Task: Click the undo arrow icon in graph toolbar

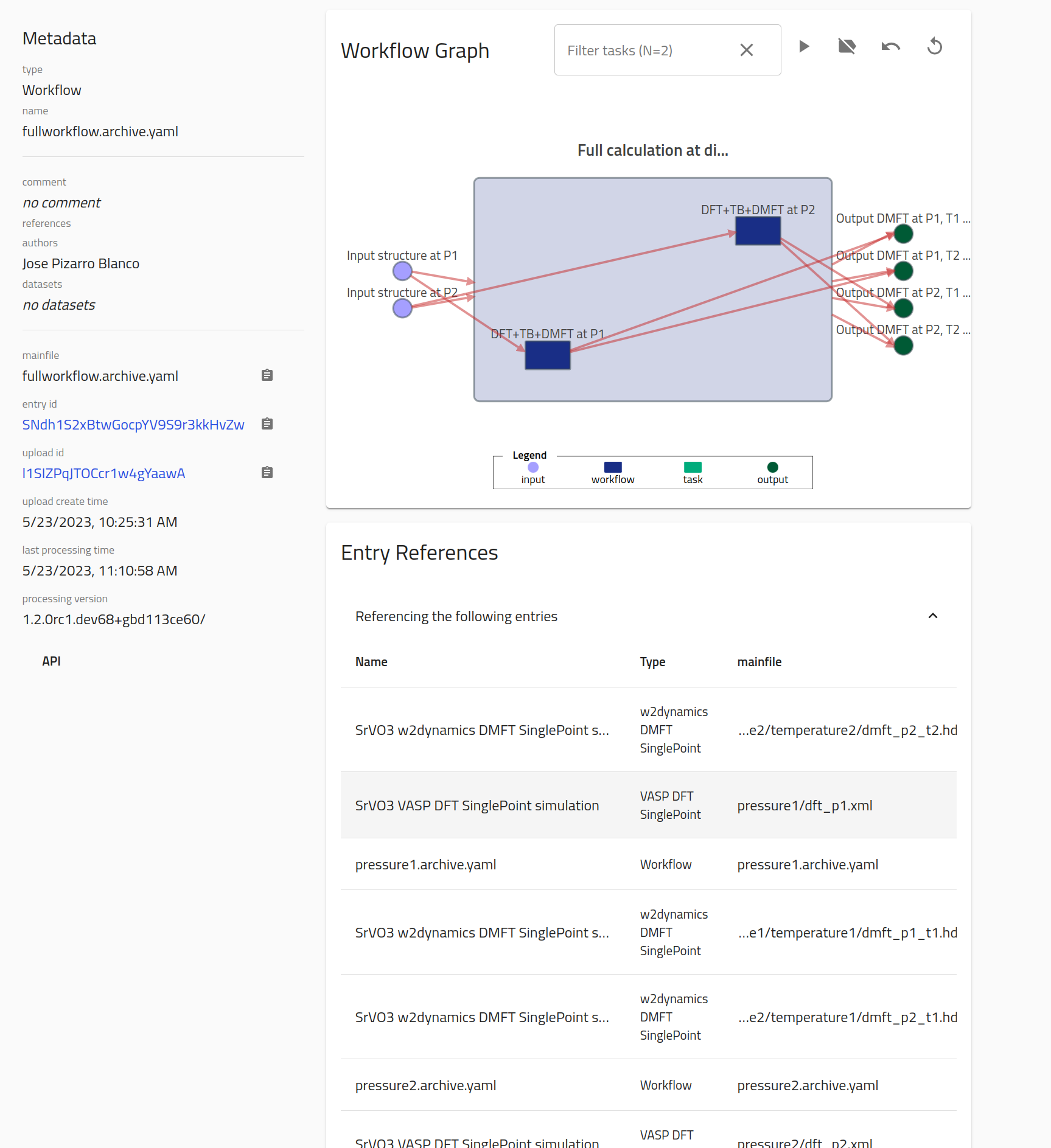Action: (890, 47)
